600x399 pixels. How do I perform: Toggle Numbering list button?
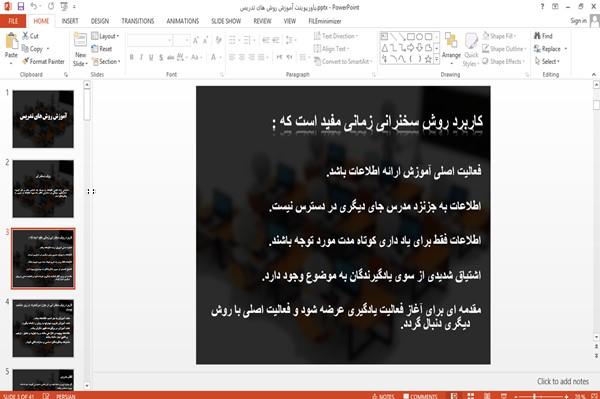pyautogui.click(x=247, y=40)
